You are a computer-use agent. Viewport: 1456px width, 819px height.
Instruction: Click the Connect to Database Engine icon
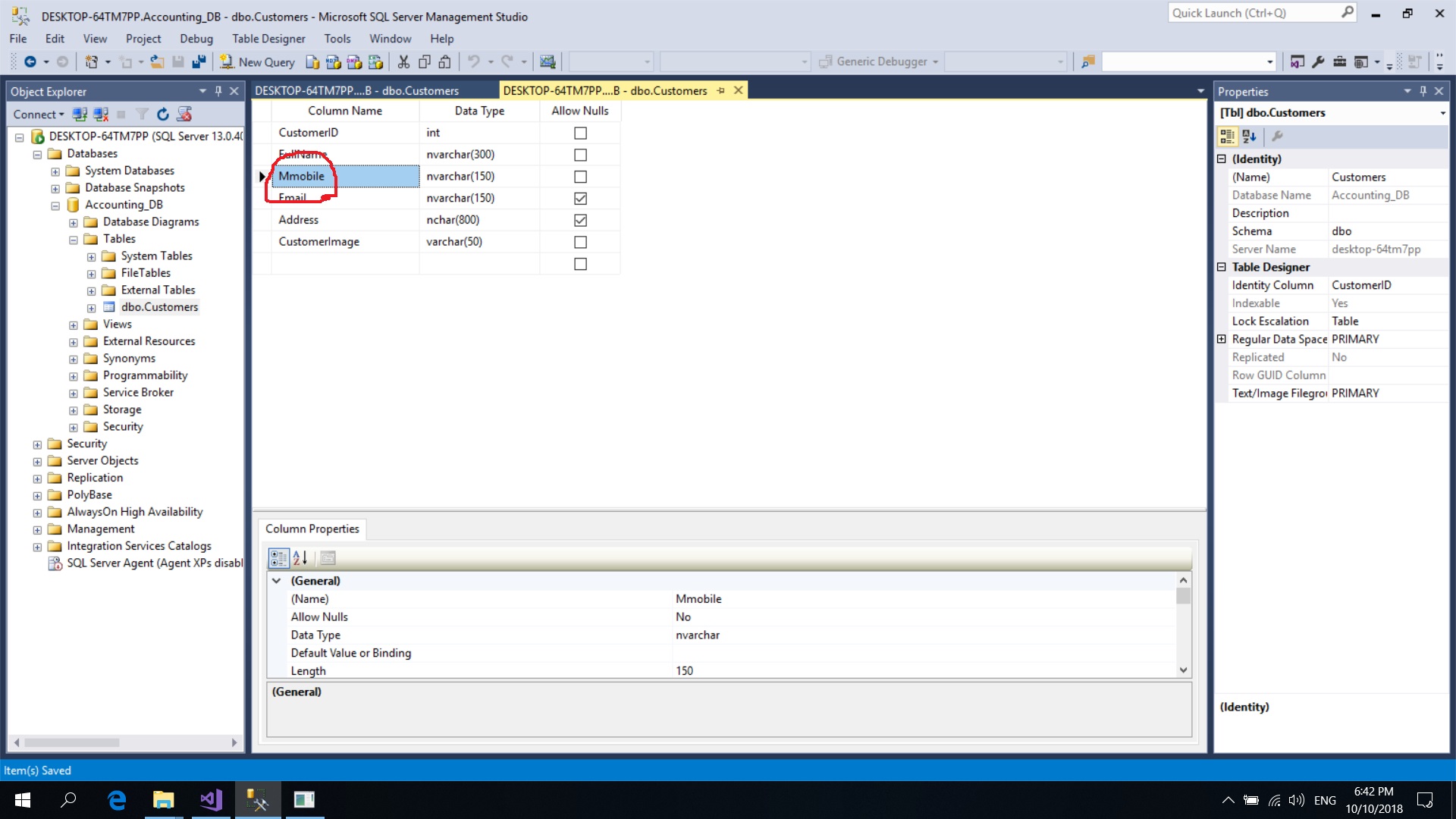[x=80, y=114]
